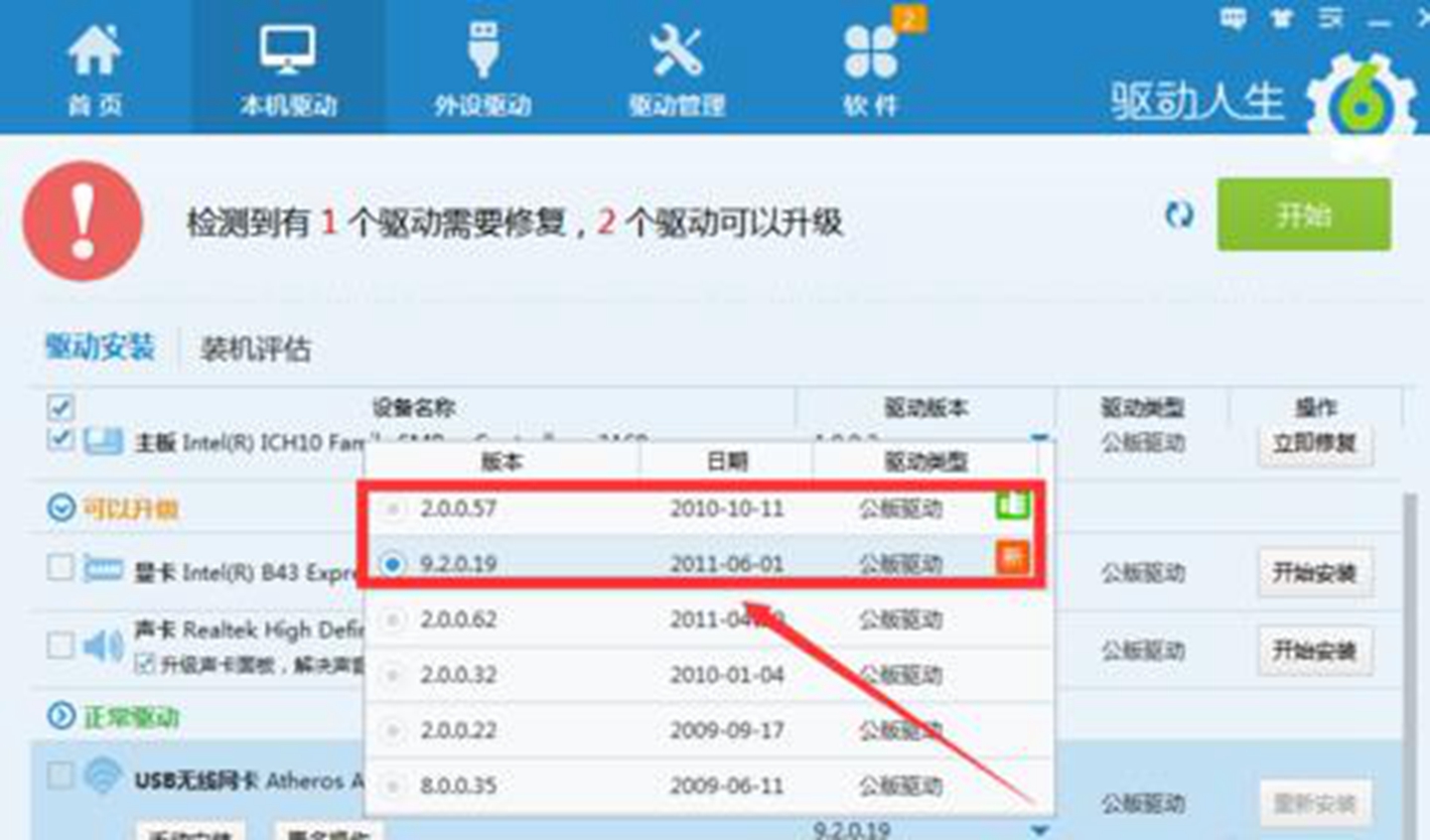Click the 立即修复 button for 主板
The width and height of the screenshot is (1430, 840).
[x=1315, y=443]
